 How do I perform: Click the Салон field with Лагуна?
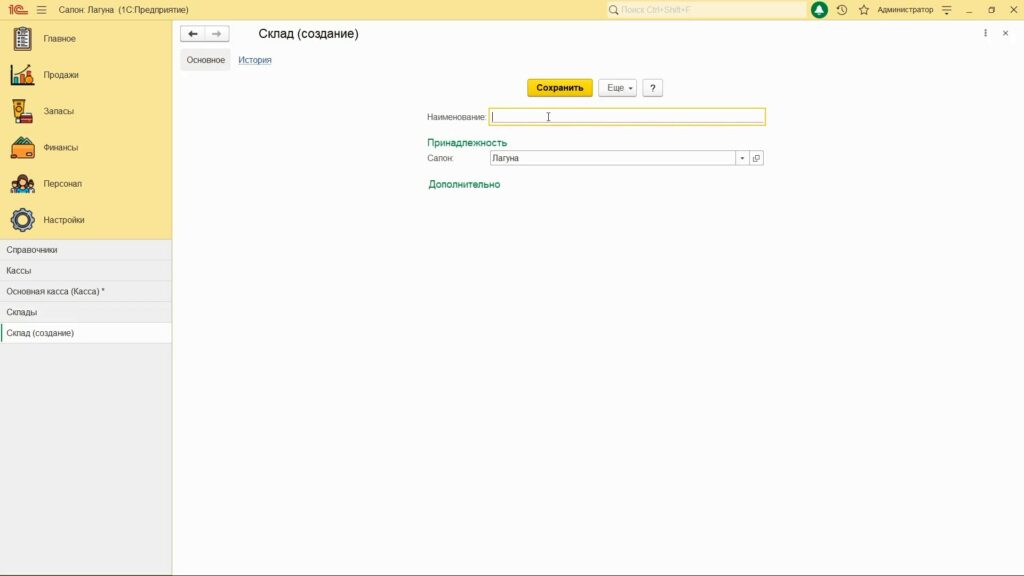pos(613,158)
